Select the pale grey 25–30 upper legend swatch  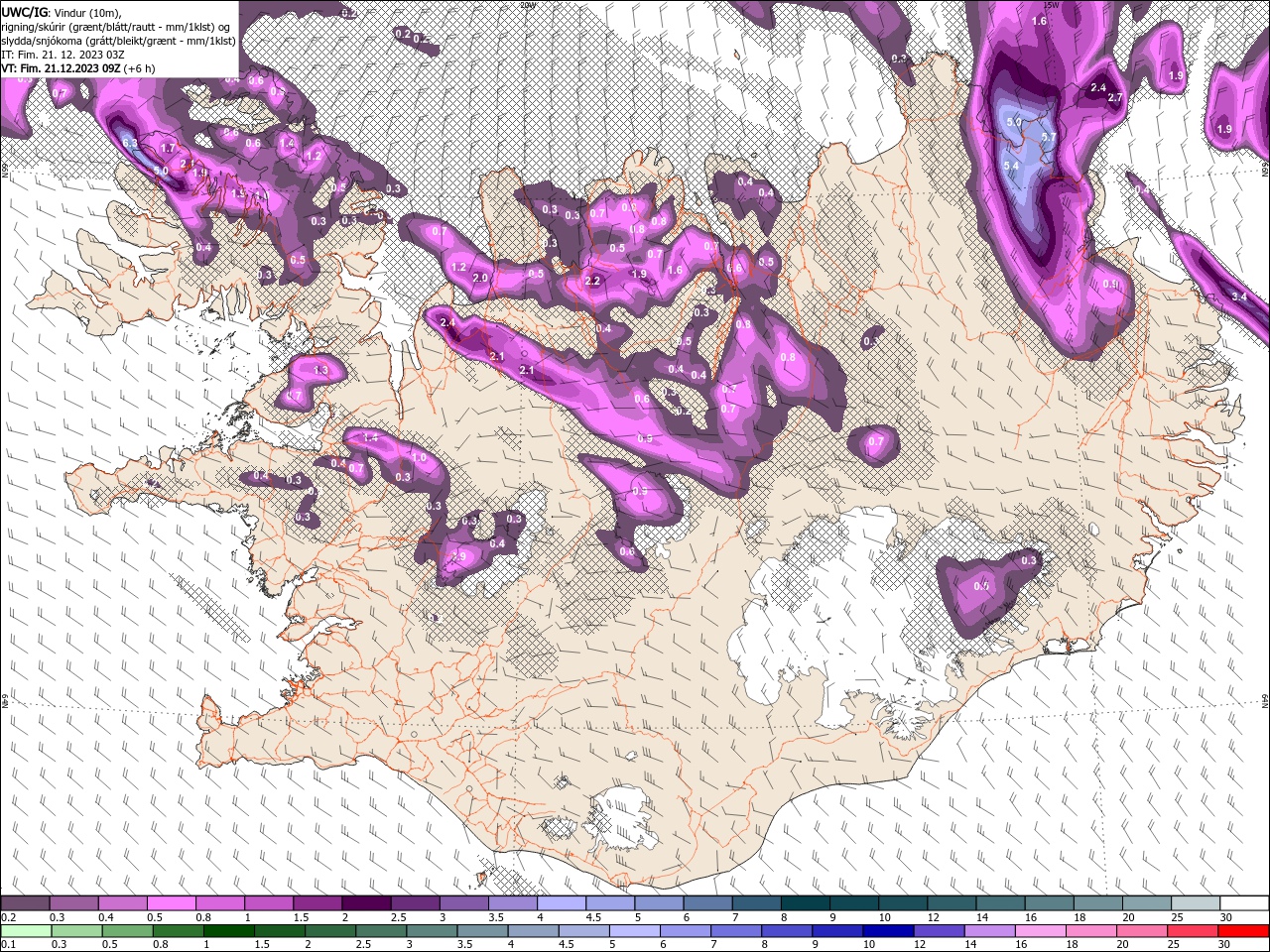(x=1195, y=903)
